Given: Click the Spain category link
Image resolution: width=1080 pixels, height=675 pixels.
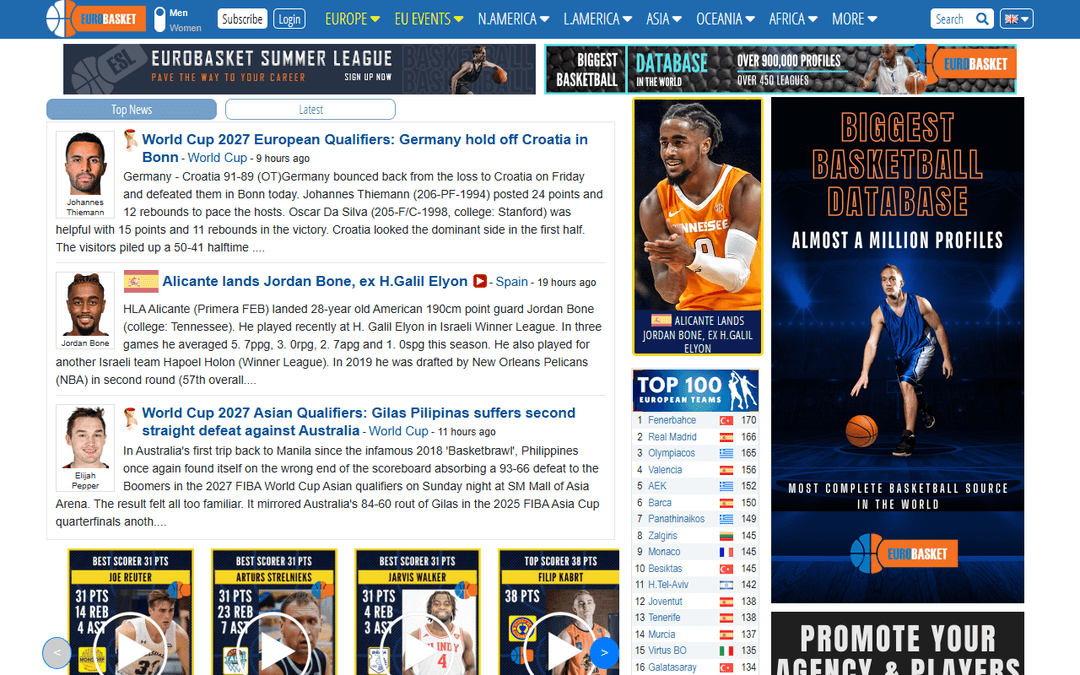Looking at the screenshot, I should pyautogui.click(x=512, y=282).
